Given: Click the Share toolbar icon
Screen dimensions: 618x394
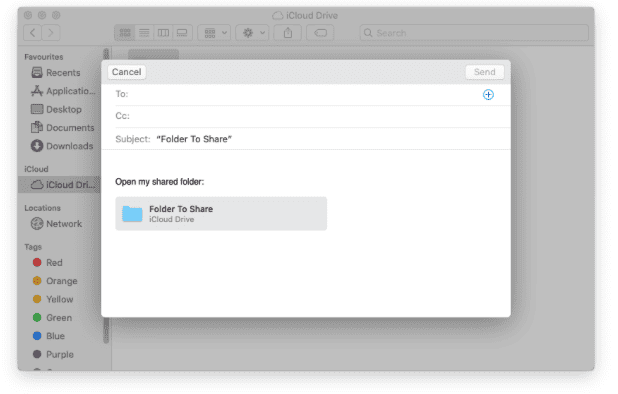Looking at the screenshot, I should pos(288,33).
